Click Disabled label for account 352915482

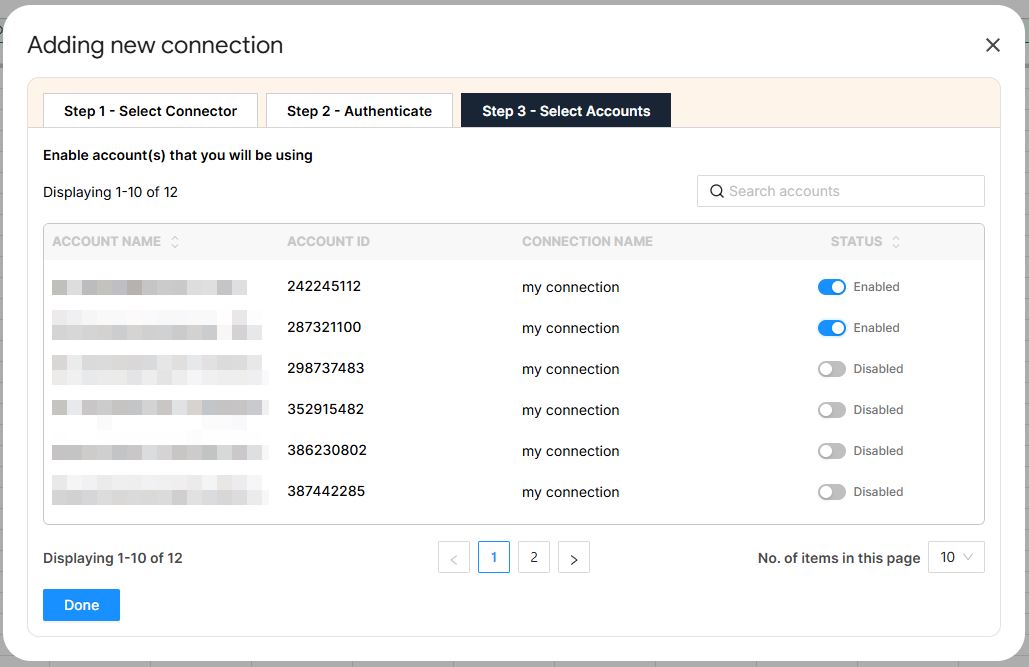point(878,410)
